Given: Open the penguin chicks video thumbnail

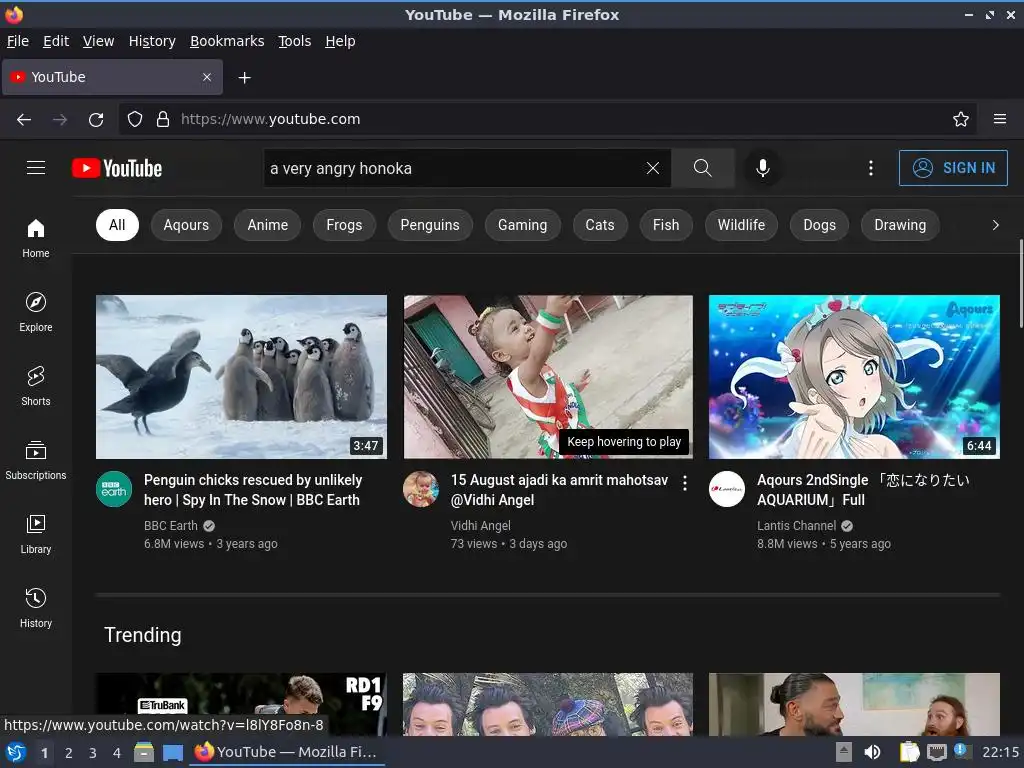Looking at the screenshot, I should [x=241, y=377].
